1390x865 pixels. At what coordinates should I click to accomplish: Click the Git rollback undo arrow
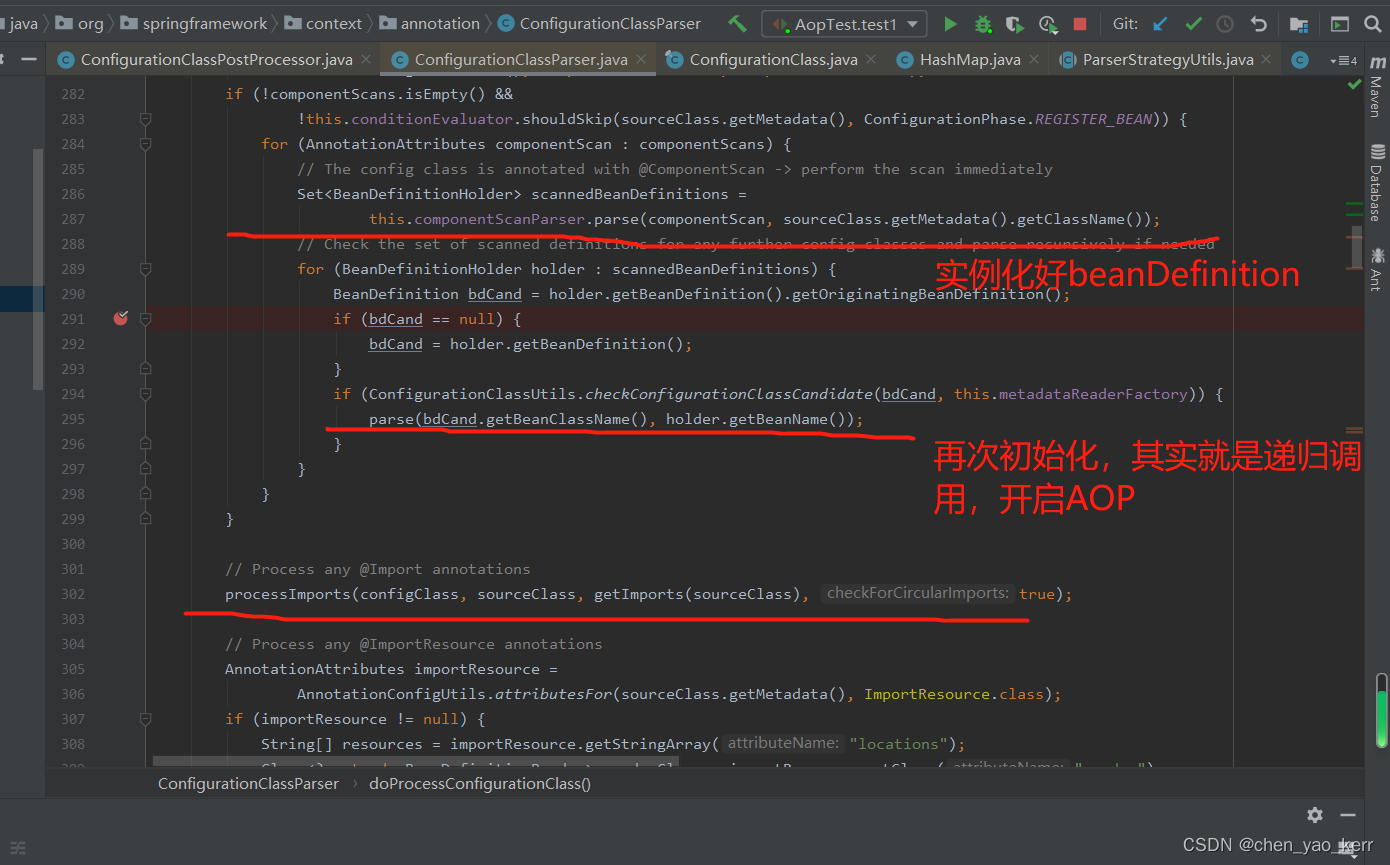(1259, 24)
